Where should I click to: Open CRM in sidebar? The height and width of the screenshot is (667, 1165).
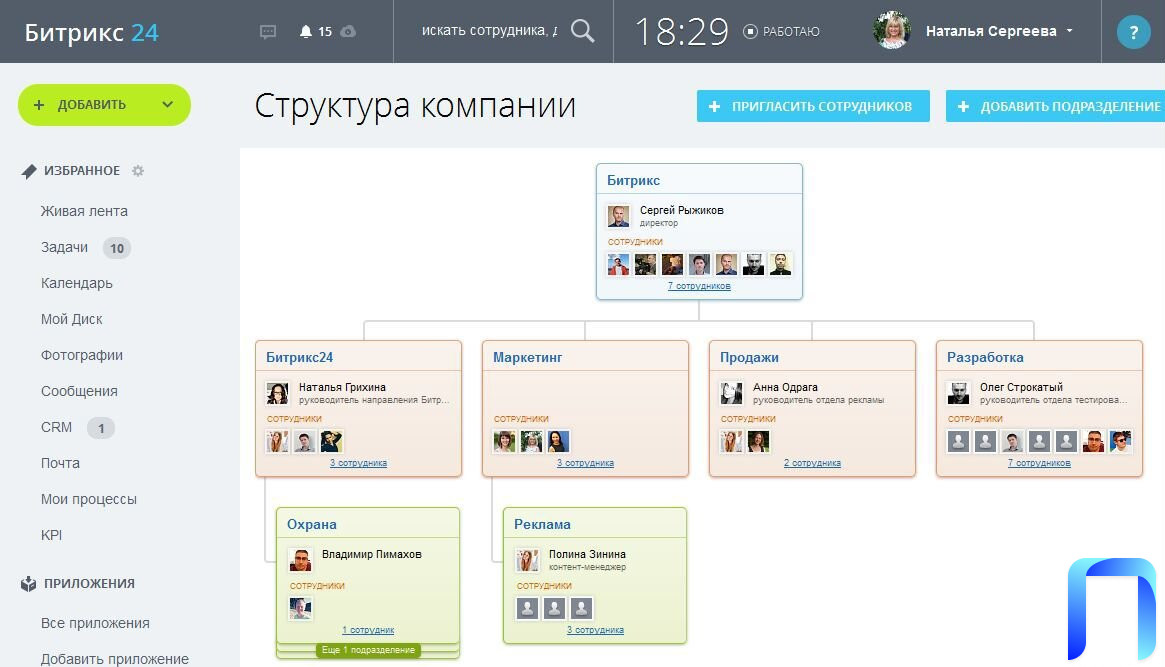click(56, 427)
